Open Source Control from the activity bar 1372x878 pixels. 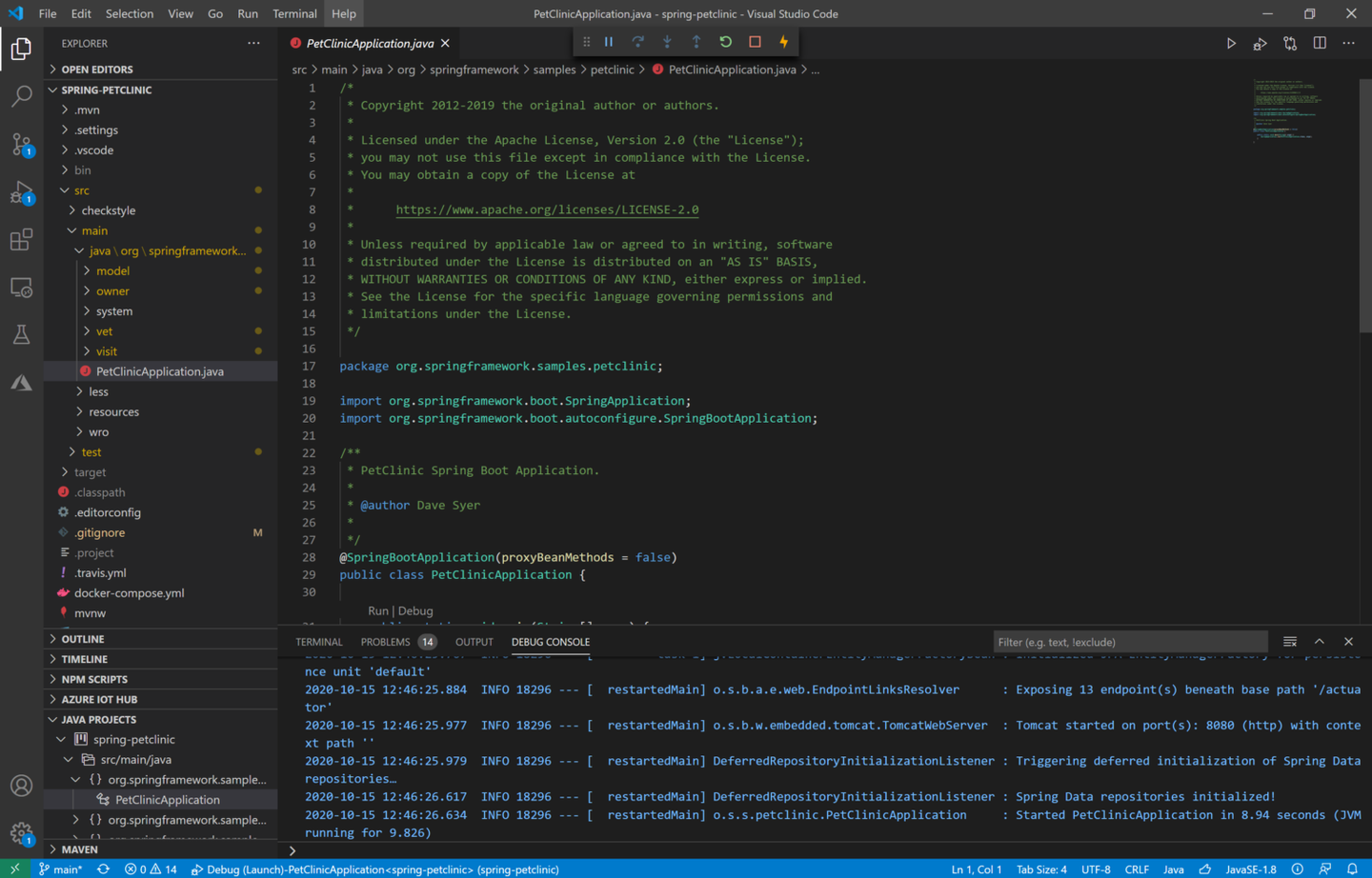pos(21,143)
